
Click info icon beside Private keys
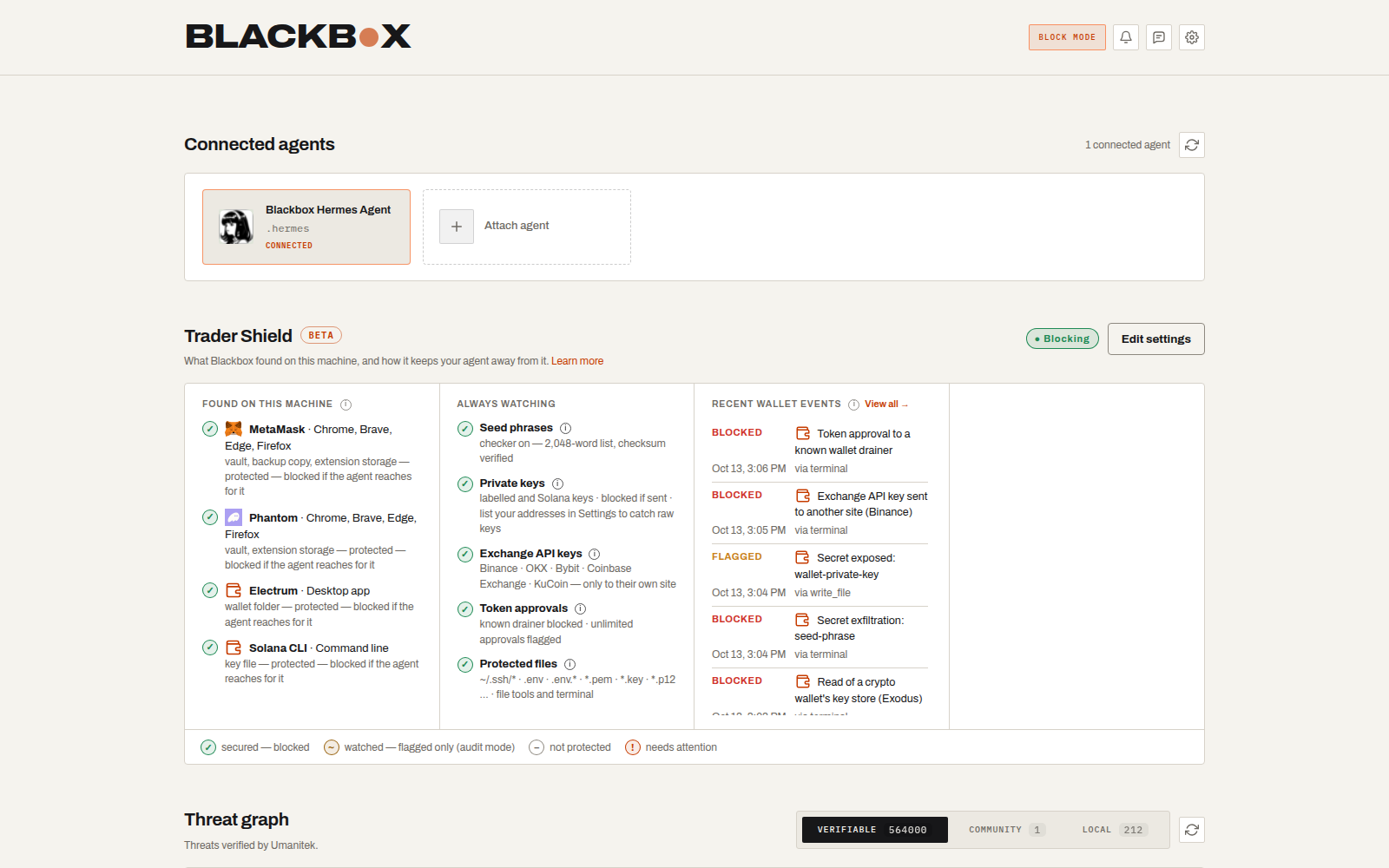[557, 483]
